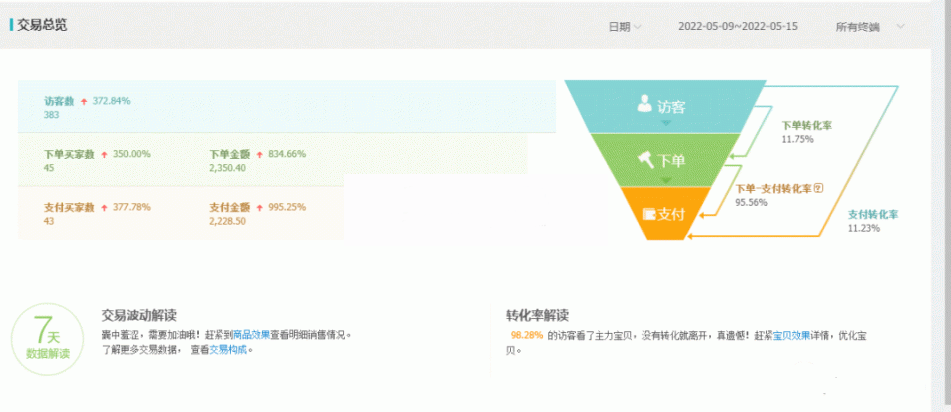Click the 7天 数据解读 circle badge
The height and width of the screenshot is (412, 951).
(x=47, y=340)
